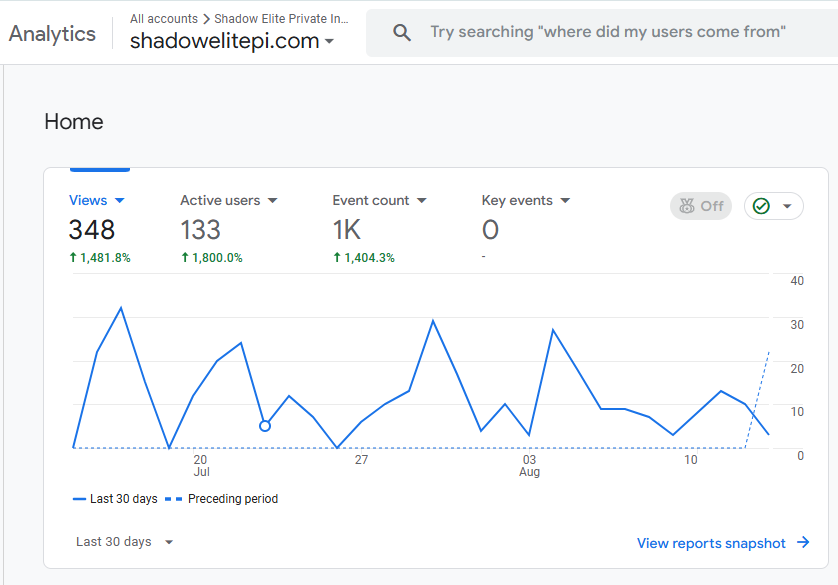This screenshot has width=838, height=585.
Task: Click the magnifying glass search icon
Action: [x=402, y=33]
